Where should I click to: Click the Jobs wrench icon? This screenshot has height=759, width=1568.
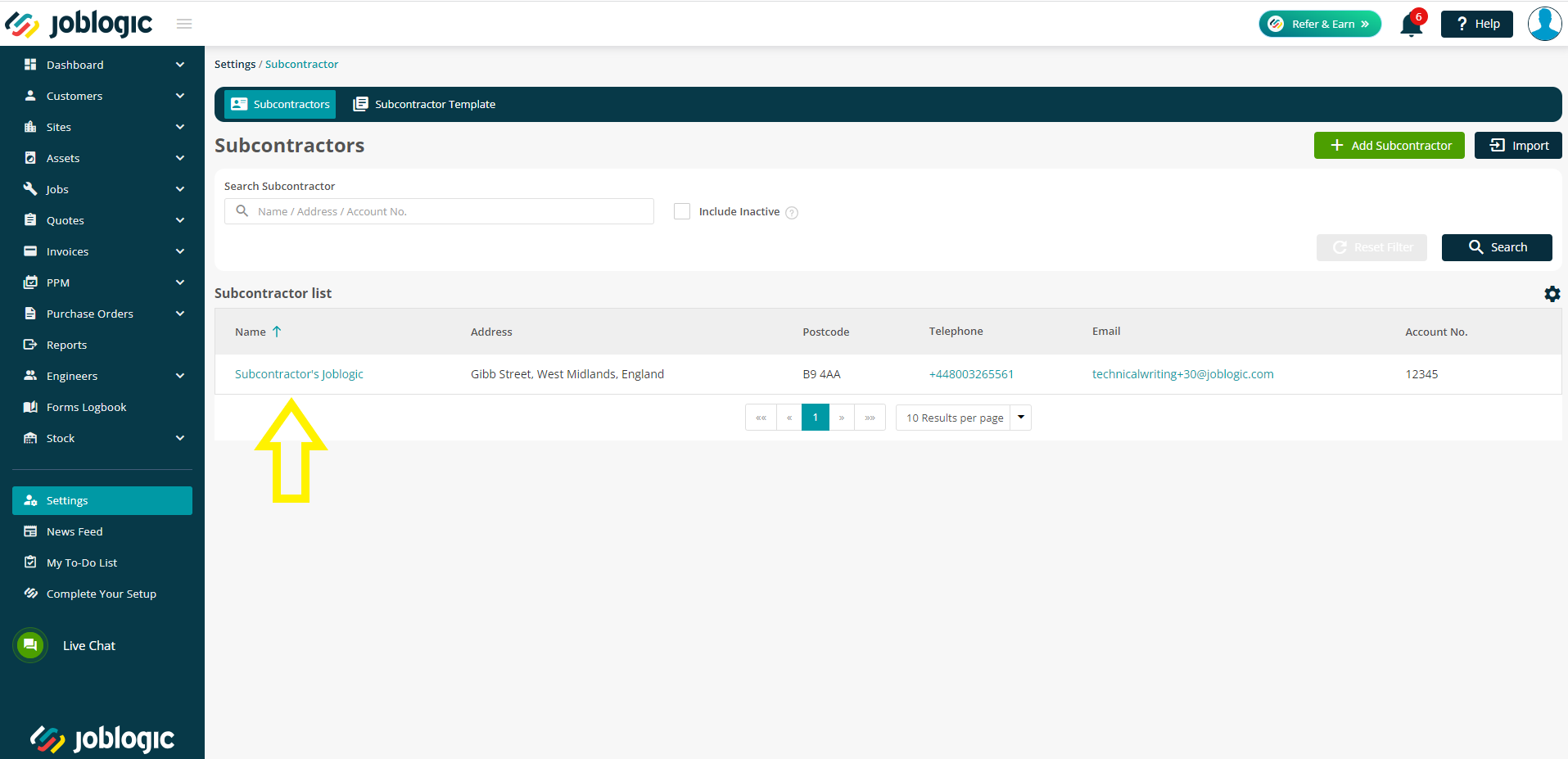(x=30, y=188)
